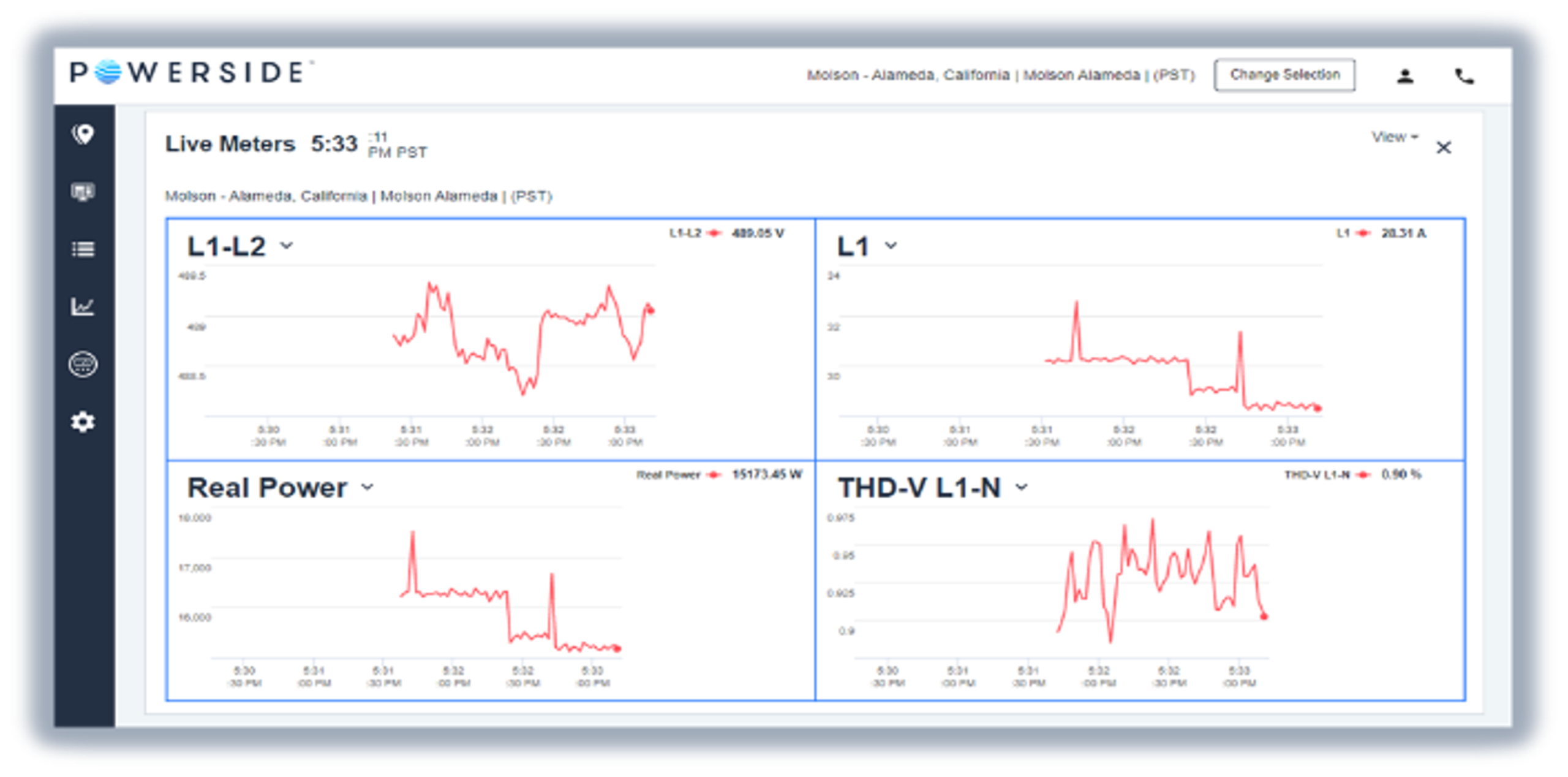Screen dimensions: 1568x777
Task: Toggle the Real Power legend series marker
Action: [714, 475]
